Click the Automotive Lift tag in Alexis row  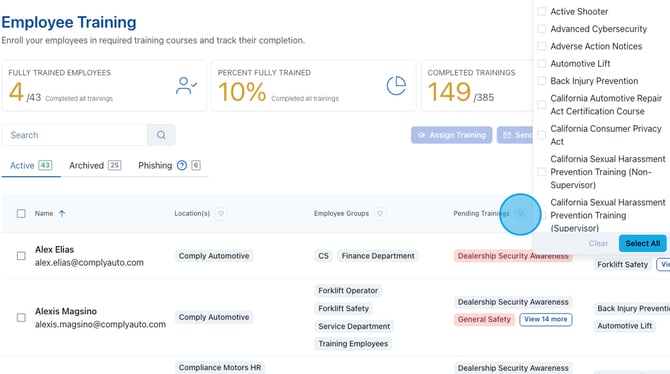click(x=625, y=326)
